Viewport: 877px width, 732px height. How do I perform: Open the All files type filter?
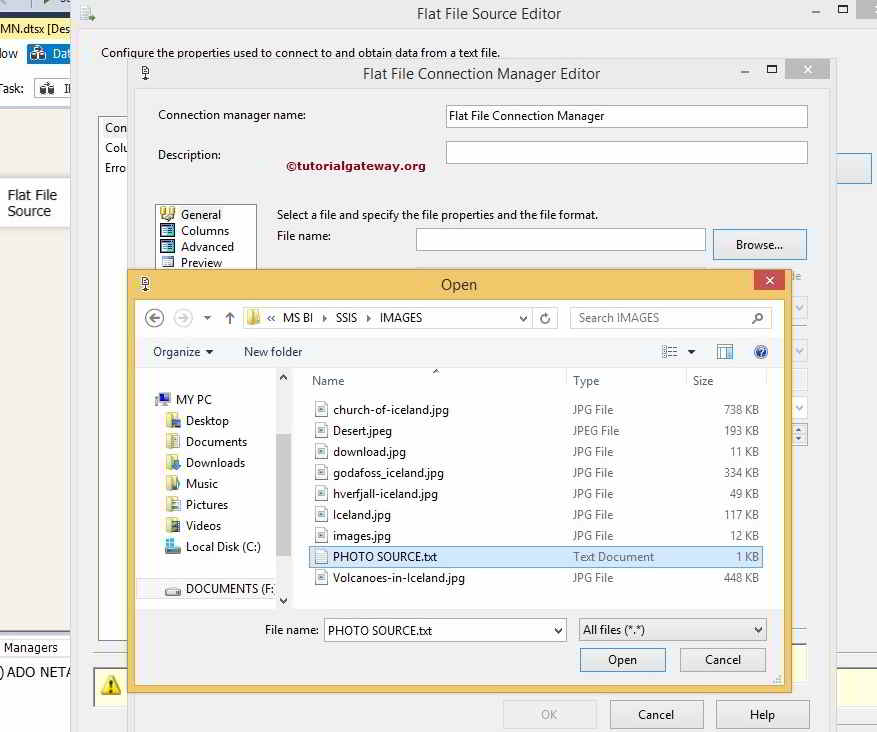click(x=672, y=630)
